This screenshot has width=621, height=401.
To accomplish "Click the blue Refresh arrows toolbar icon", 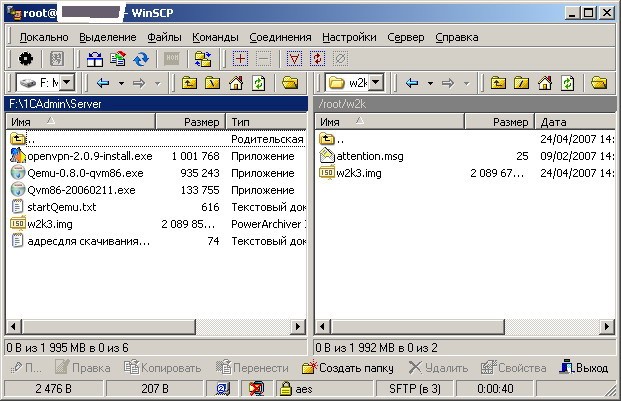I will point(141,59).
